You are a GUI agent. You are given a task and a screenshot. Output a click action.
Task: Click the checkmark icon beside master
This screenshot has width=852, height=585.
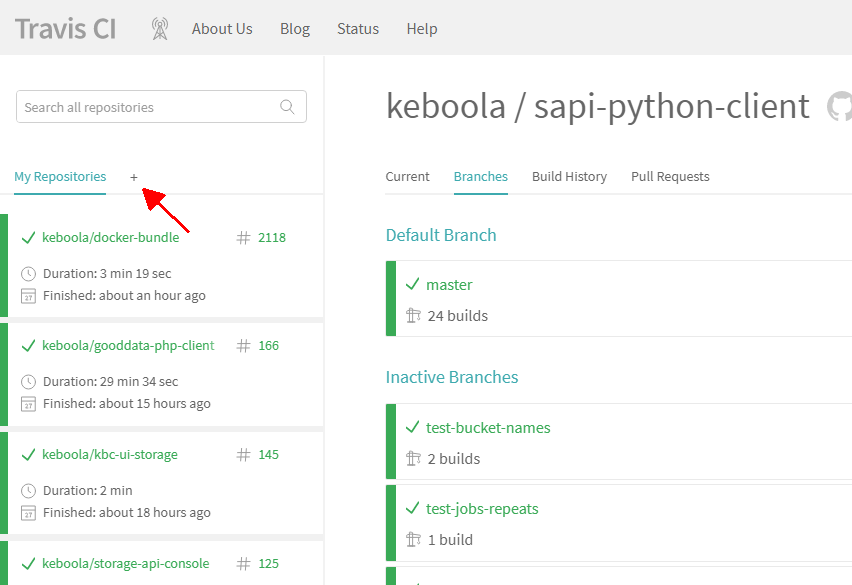coord(412,284)
